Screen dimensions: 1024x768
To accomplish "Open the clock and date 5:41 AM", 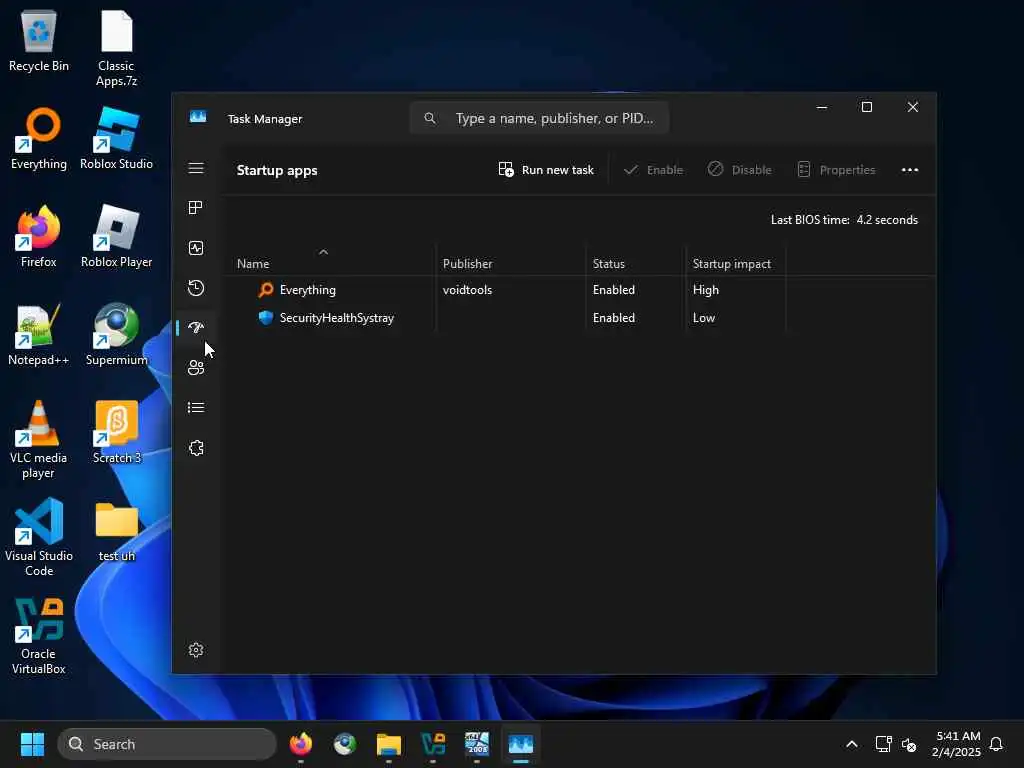I will 957,744.
